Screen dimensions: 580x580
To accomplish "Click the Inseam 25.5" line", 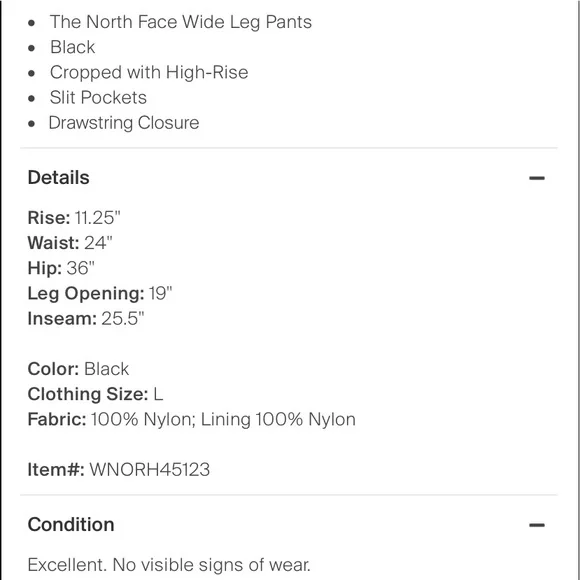I will 86,318.
